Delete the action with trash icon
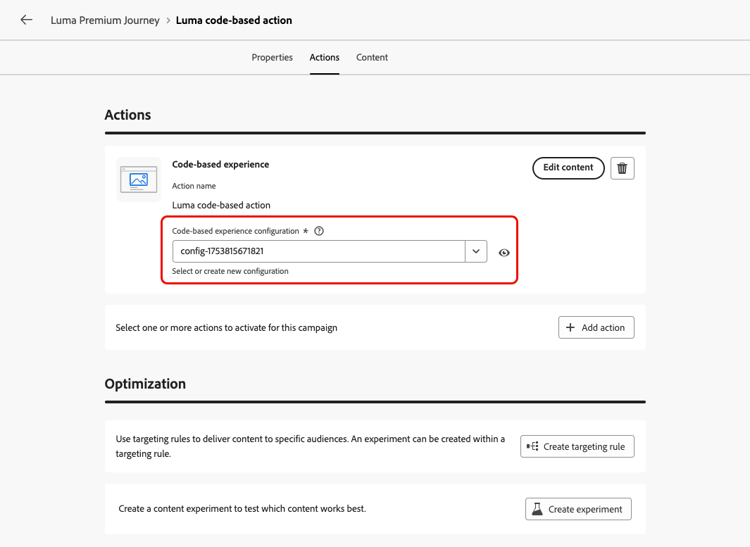 click(622, 168)
